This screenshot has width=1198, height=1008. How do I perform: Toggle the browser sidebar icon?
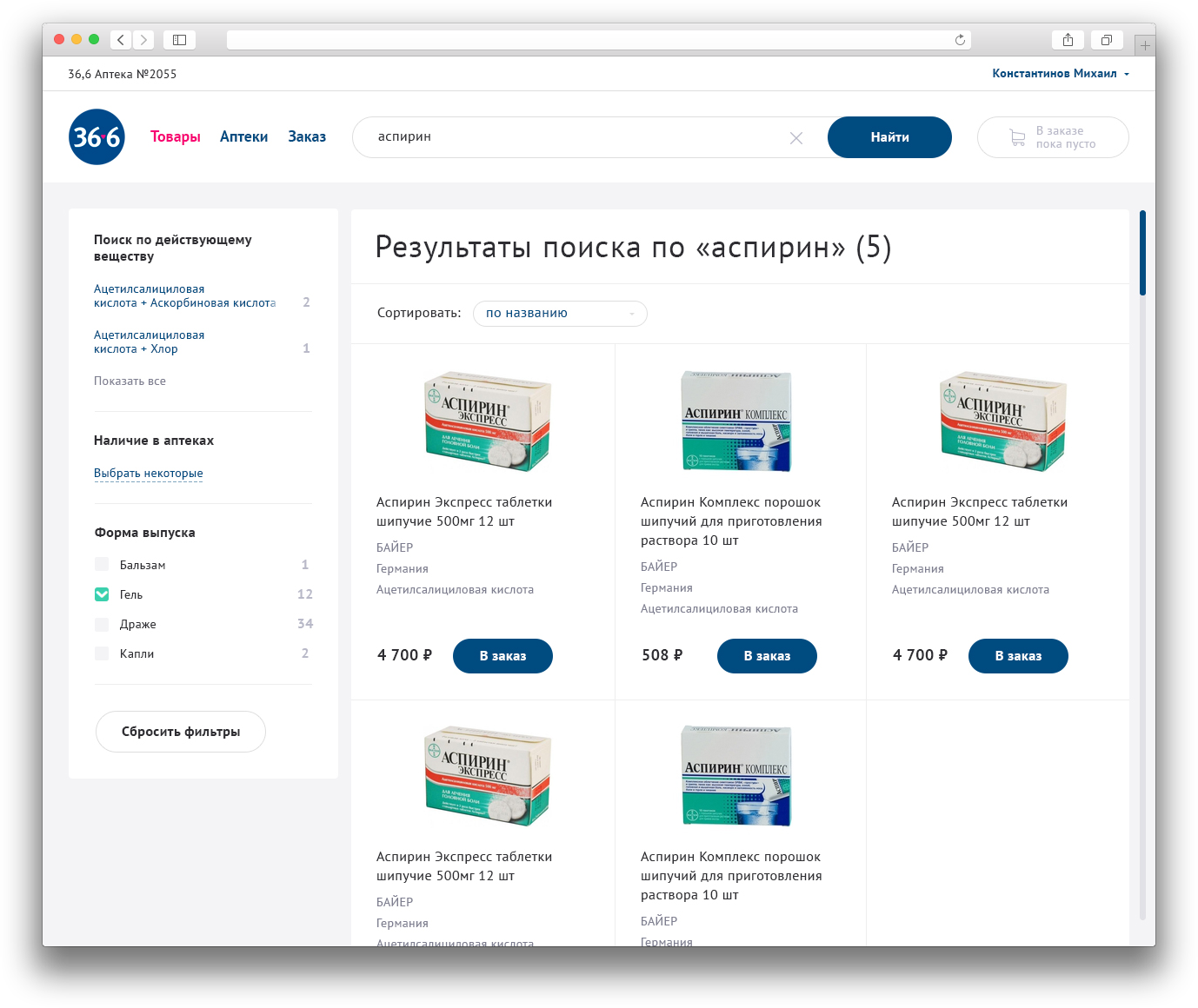pyautogui.click(x=179, y=40)
